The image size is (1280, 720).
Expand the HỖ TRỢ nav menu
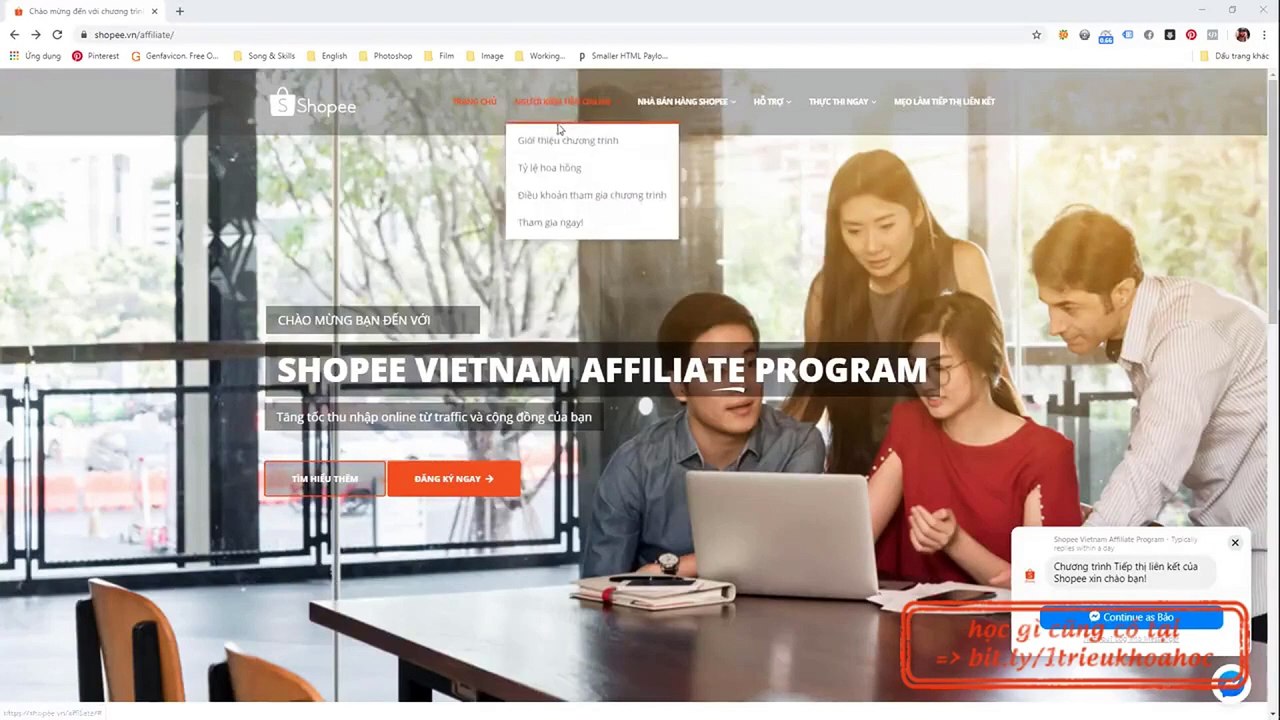point(772,102)
